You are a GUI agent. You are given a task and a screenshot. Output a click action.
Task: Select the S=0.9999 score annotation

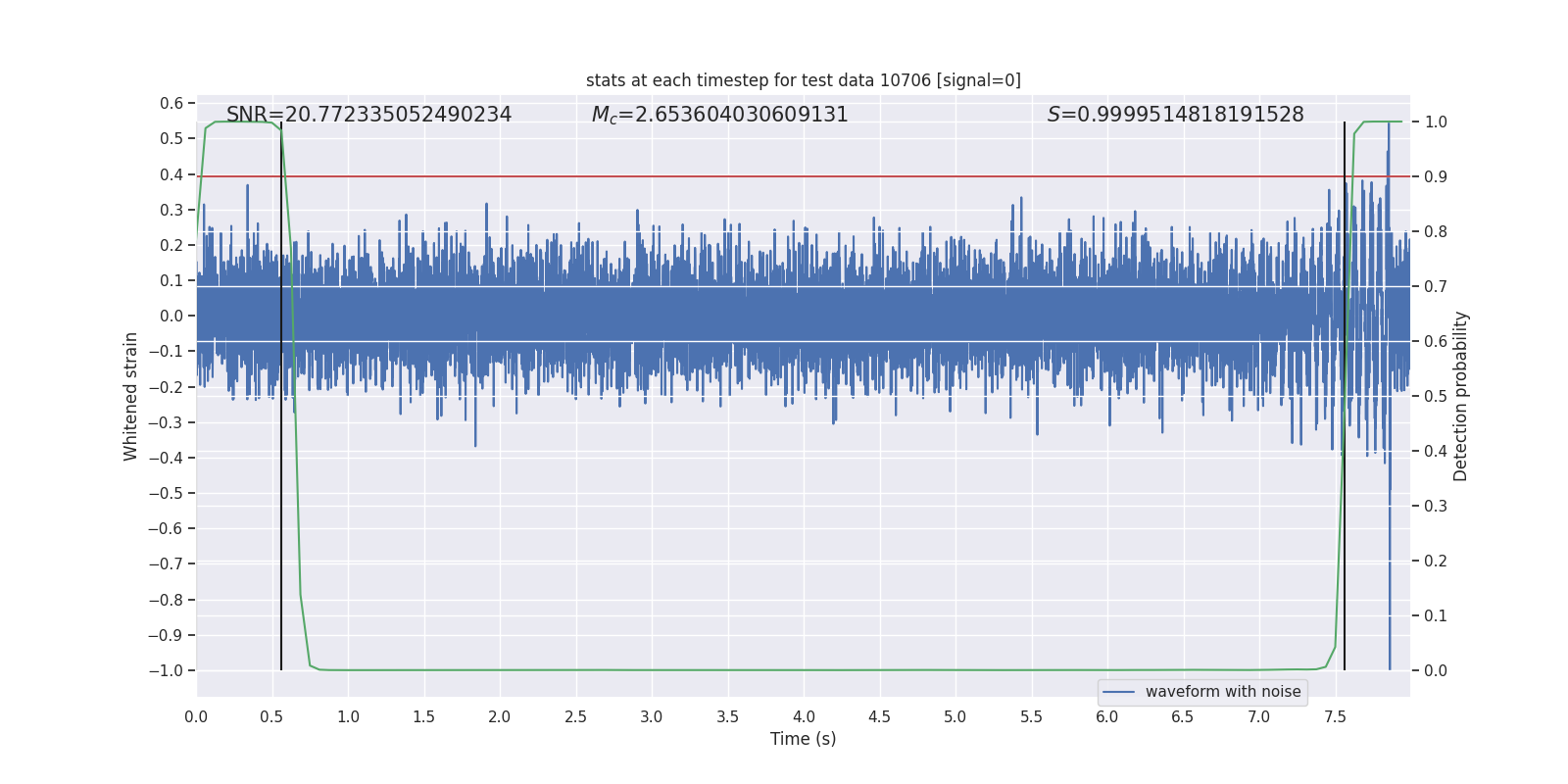coord(1175,115)
